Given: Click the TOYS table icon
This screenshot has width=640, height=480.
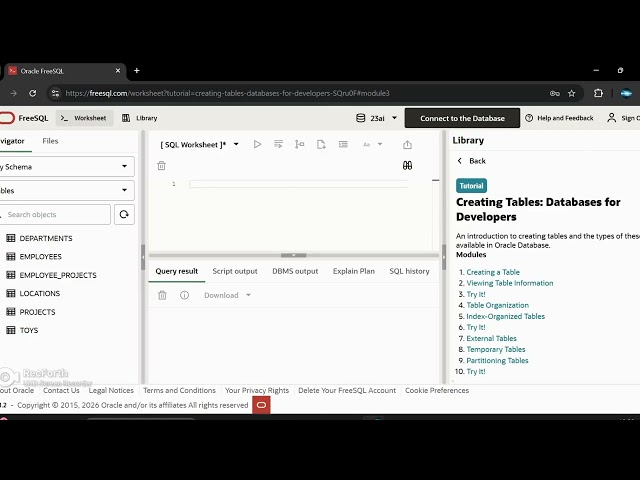Looking at the screenshot, I should pos(11,330).
